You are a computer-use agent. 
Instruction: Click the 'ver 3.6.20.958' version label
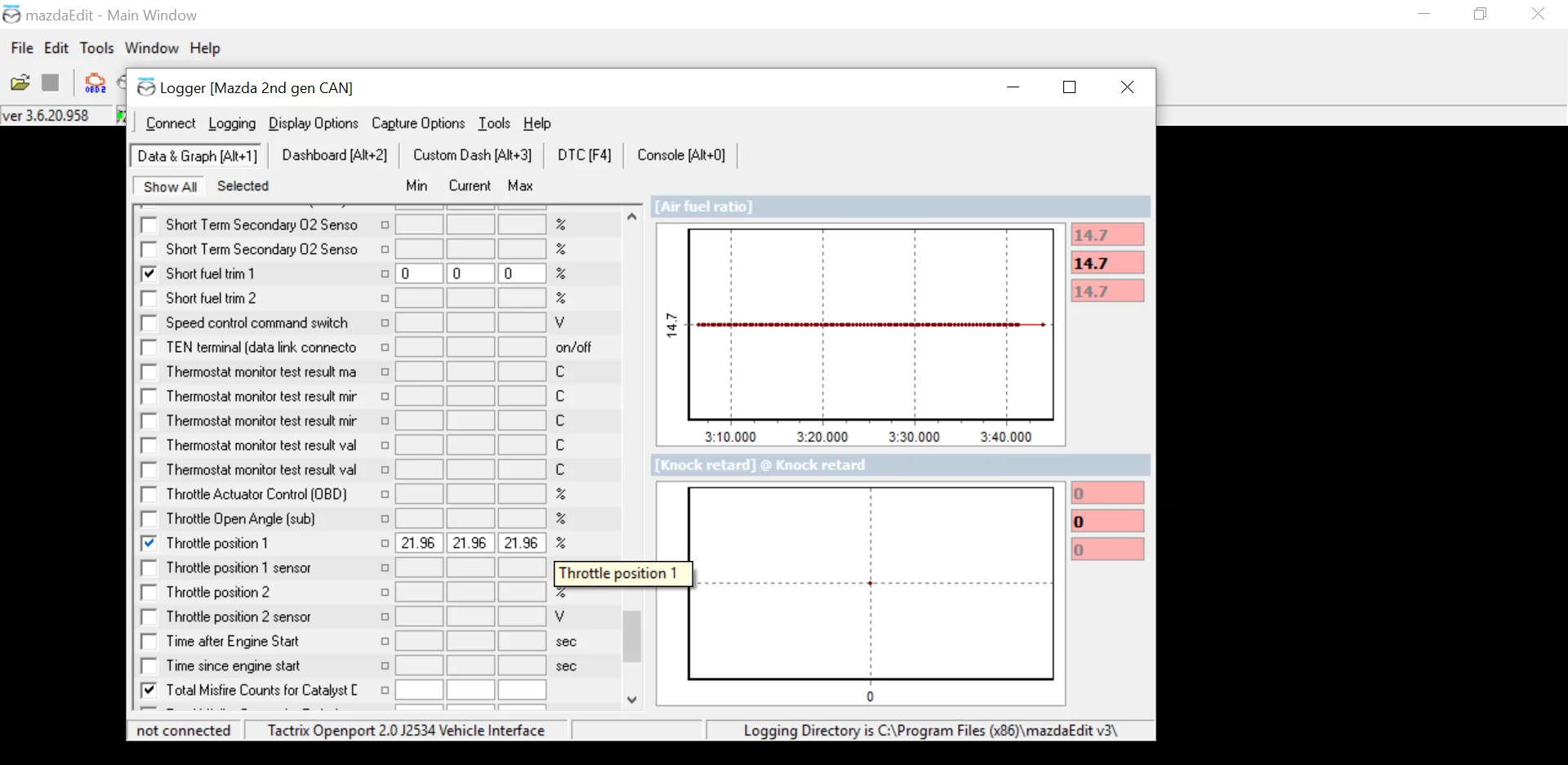46,115
